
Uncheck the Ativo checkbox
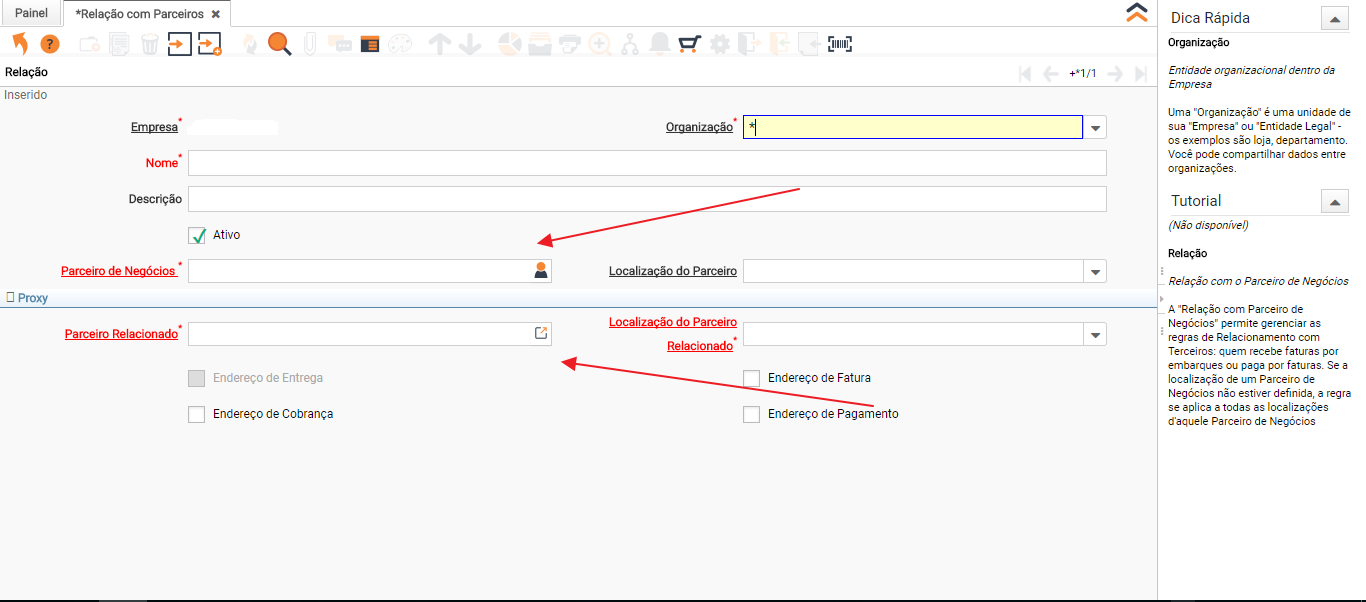[197, 236]
